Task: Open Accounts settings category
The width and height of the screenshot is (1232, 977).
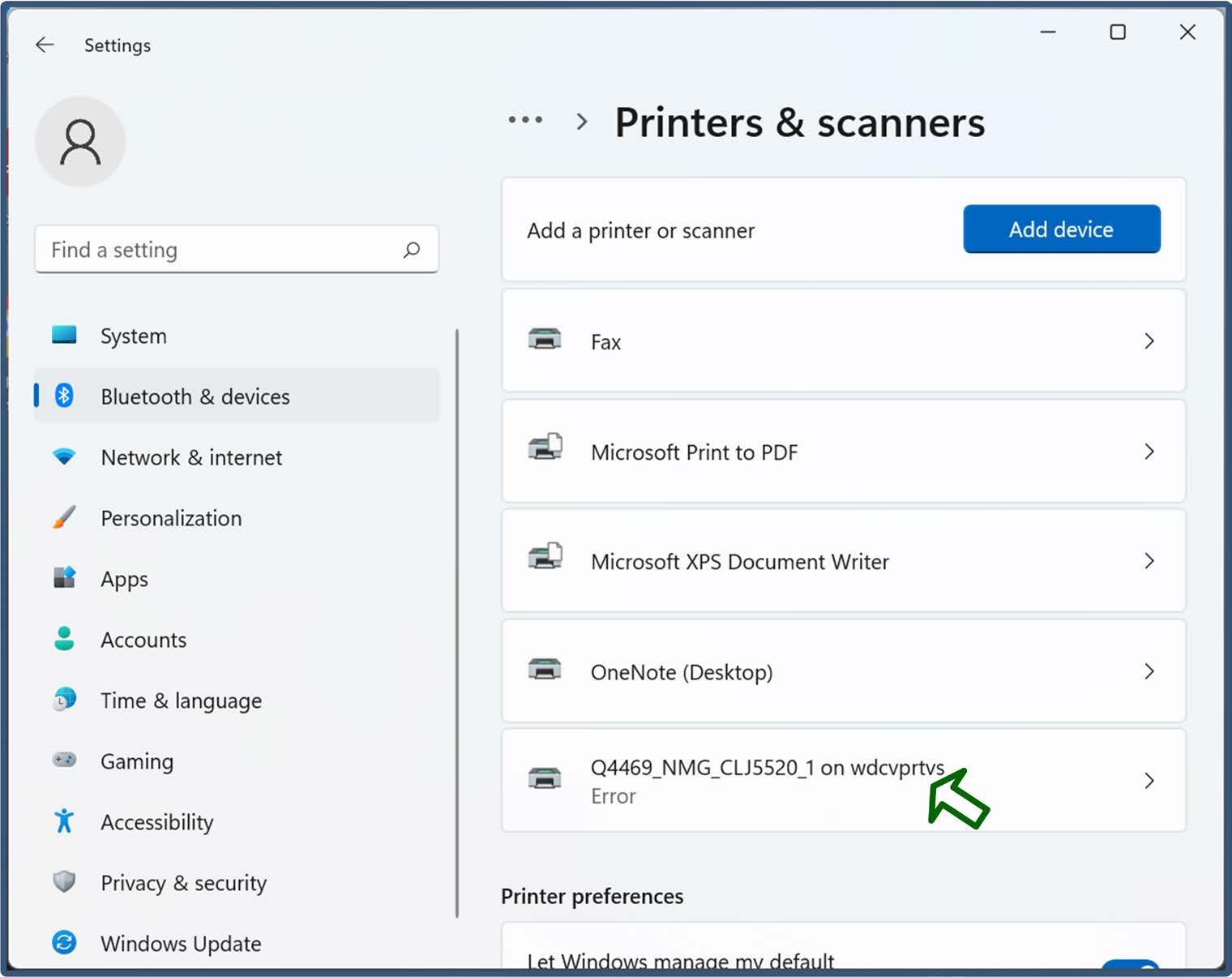Action: click(x=237, y=639)
